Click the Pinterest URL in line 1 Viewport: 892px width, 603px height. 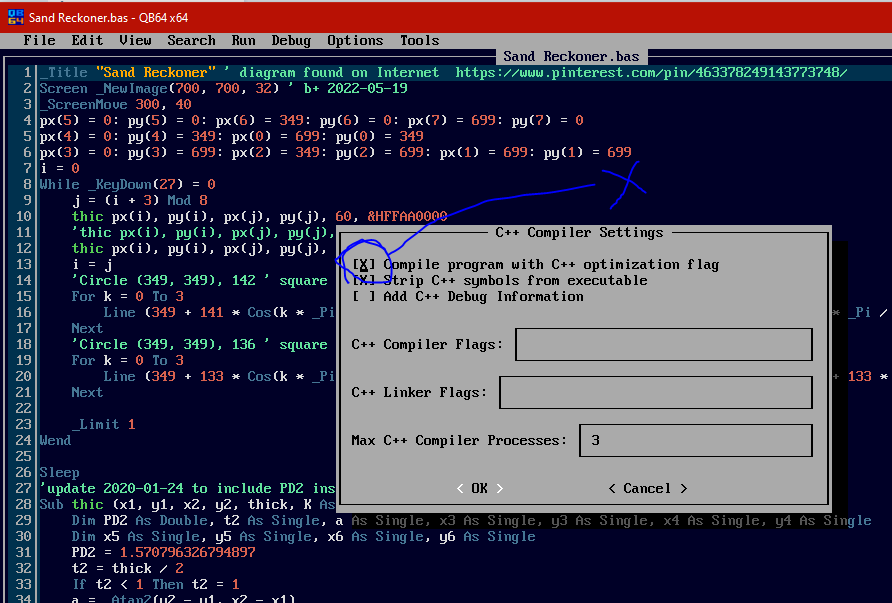point(651,72)
